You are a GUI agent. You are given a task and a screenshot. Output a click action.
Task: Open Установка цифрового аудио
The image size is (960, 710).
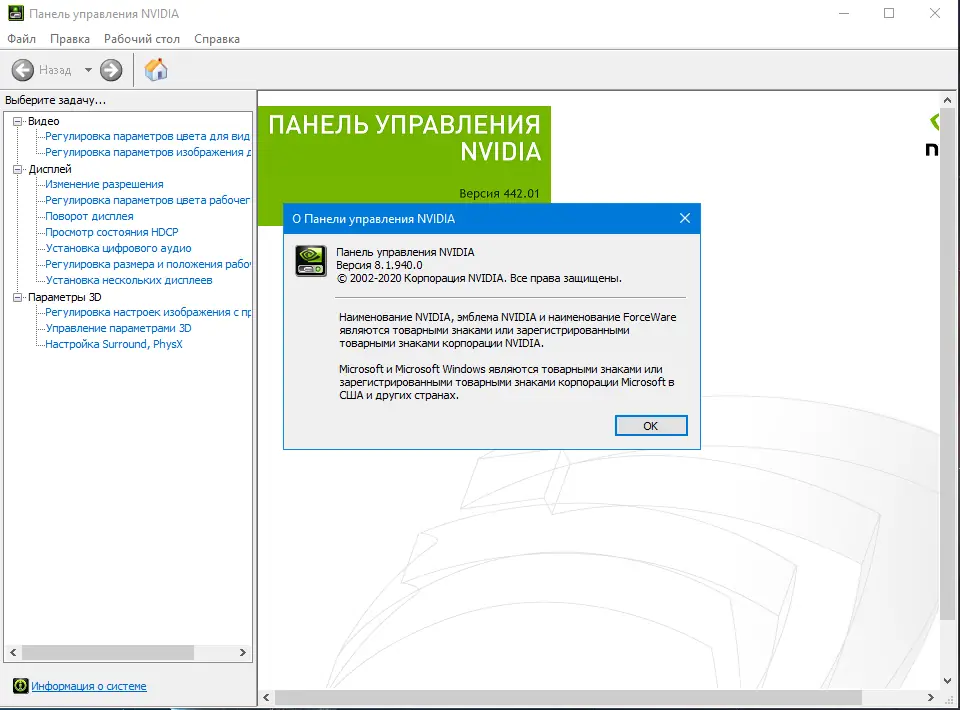(118, 248)
